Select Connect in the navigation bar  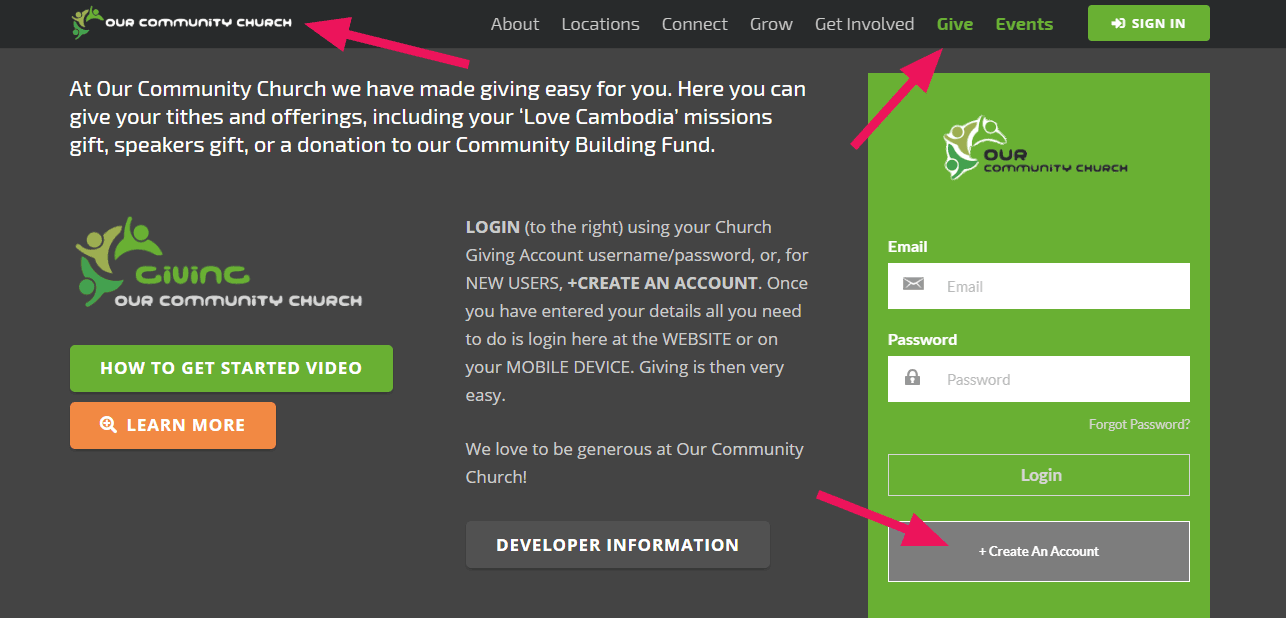695,24
